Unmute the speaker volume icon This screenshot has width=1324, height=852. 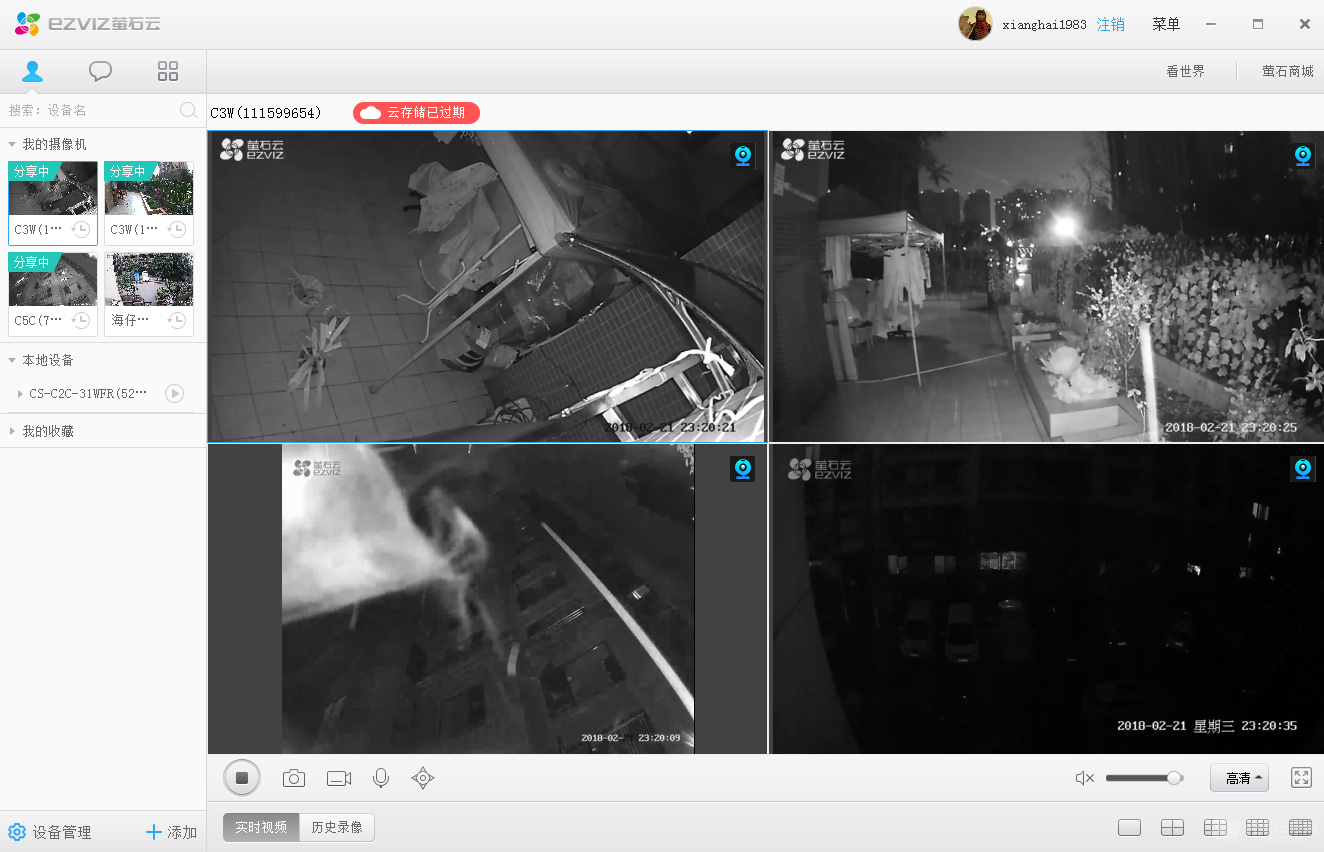coord(1085,778)
